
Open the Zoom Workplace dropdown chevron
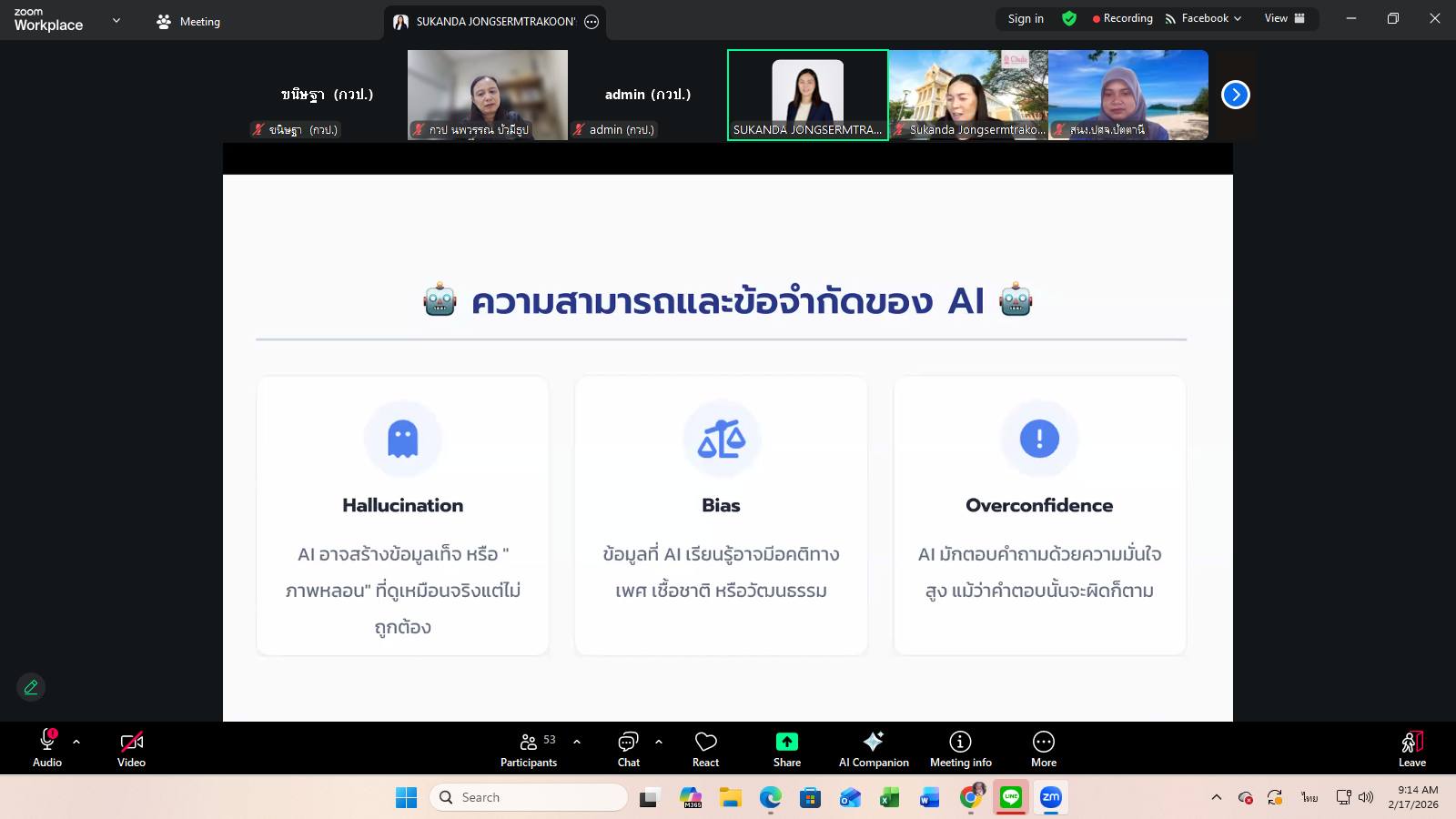(116, 20)
